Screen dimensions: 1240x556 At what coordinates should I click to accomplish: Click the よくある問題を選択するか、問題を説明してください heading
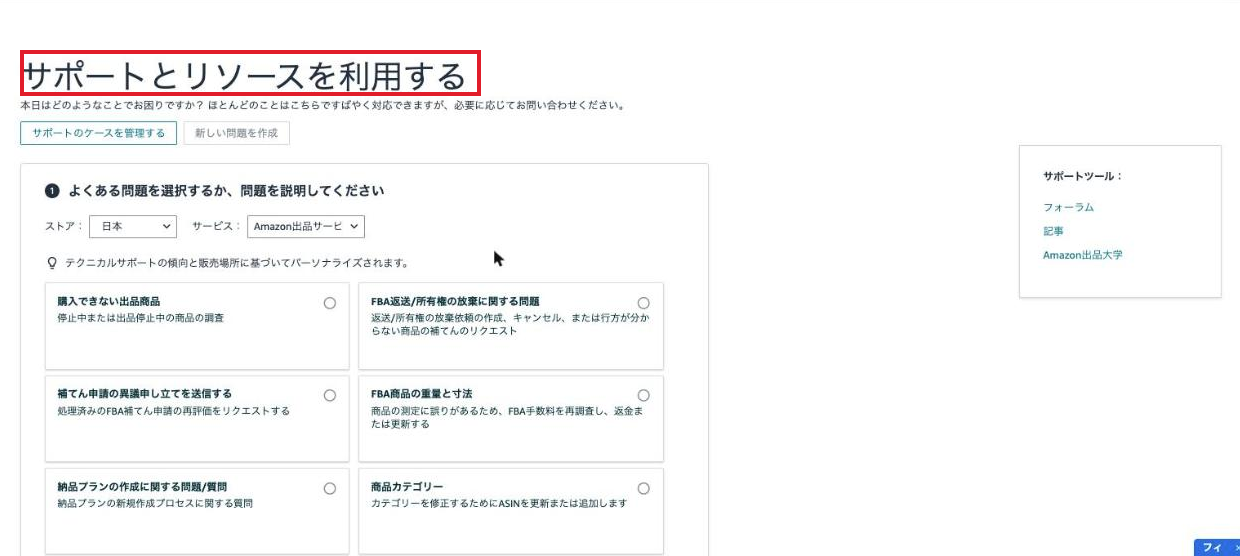[226, 191]
